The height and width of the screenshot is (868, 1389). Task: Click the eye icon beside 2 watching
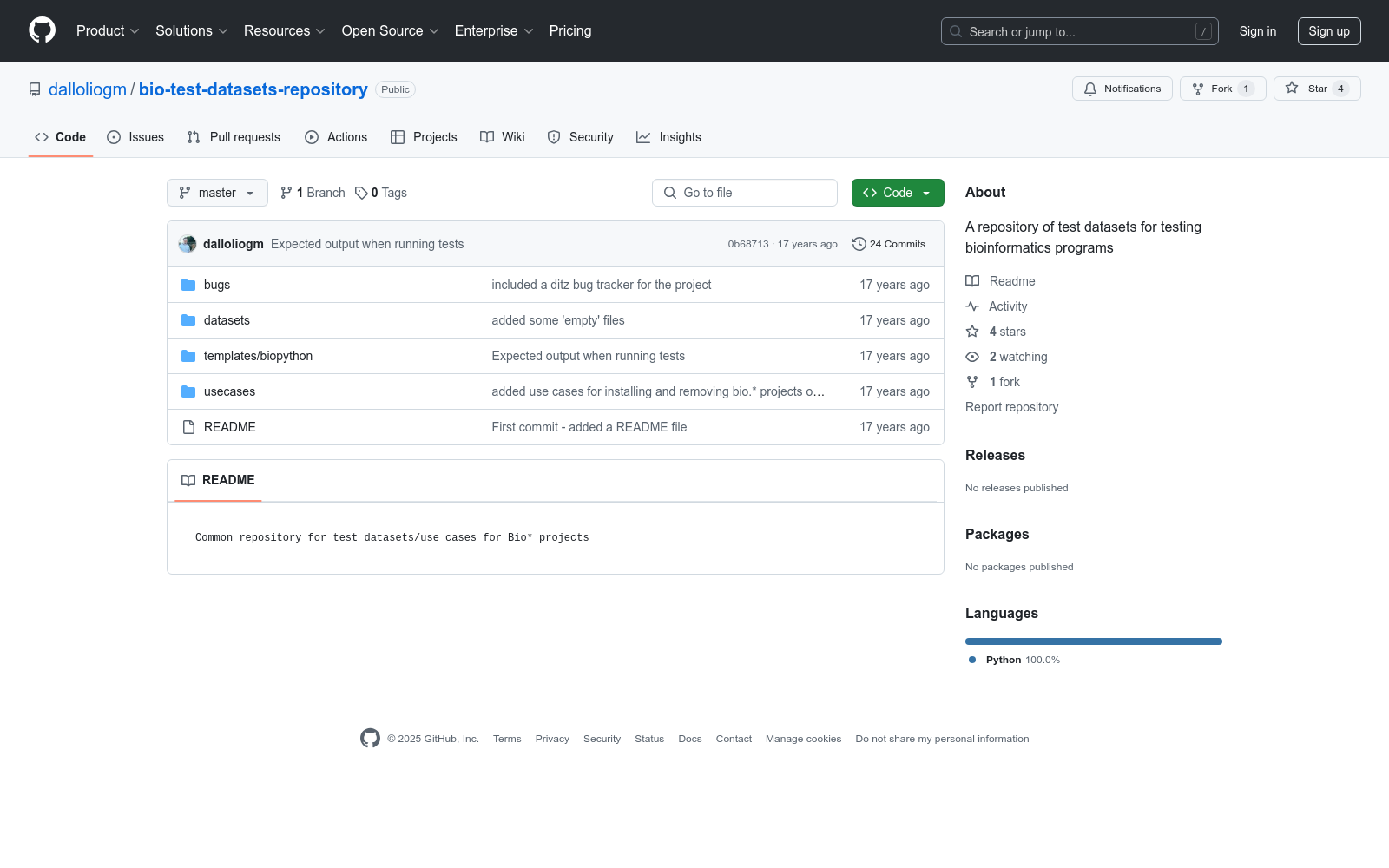pyautogui.click(x=972, y=357)
